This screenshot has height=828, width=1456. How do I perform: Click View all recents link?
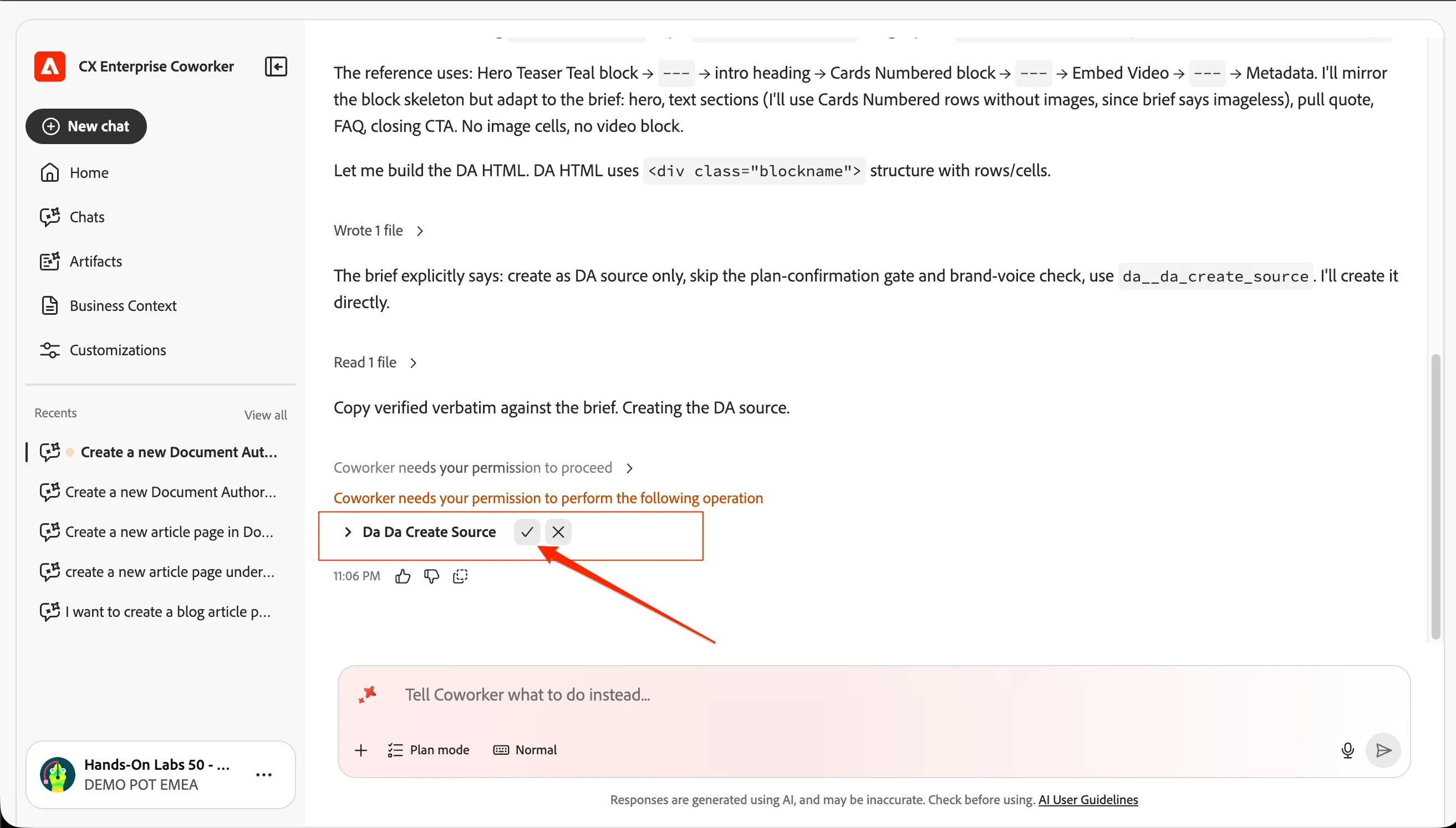point(266,415)
